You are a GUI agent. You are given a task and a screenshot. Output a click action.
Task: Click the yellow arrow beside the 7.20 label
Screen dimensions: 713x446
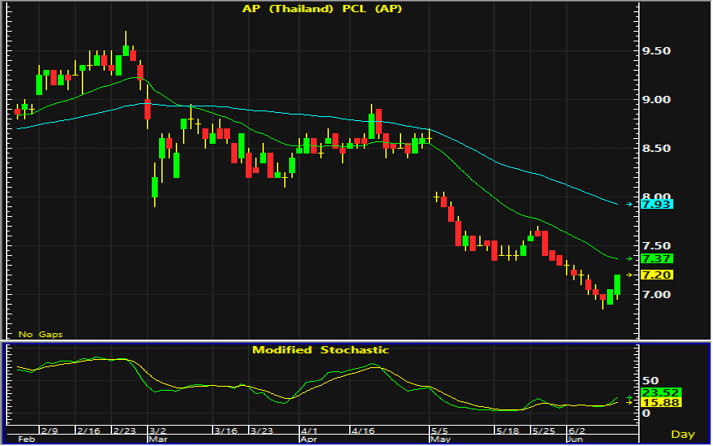click(x=629, y=275)
